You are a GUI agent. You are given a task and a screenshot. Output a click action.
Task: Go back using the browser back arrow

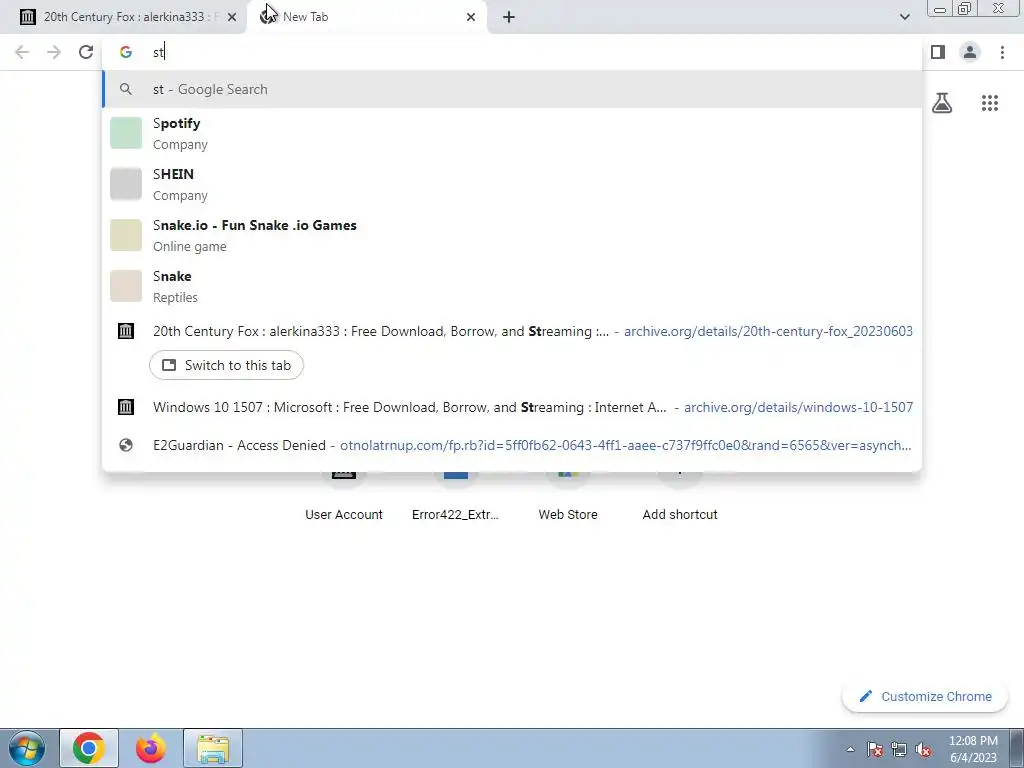pyautogui.click(x=22, y=52)
